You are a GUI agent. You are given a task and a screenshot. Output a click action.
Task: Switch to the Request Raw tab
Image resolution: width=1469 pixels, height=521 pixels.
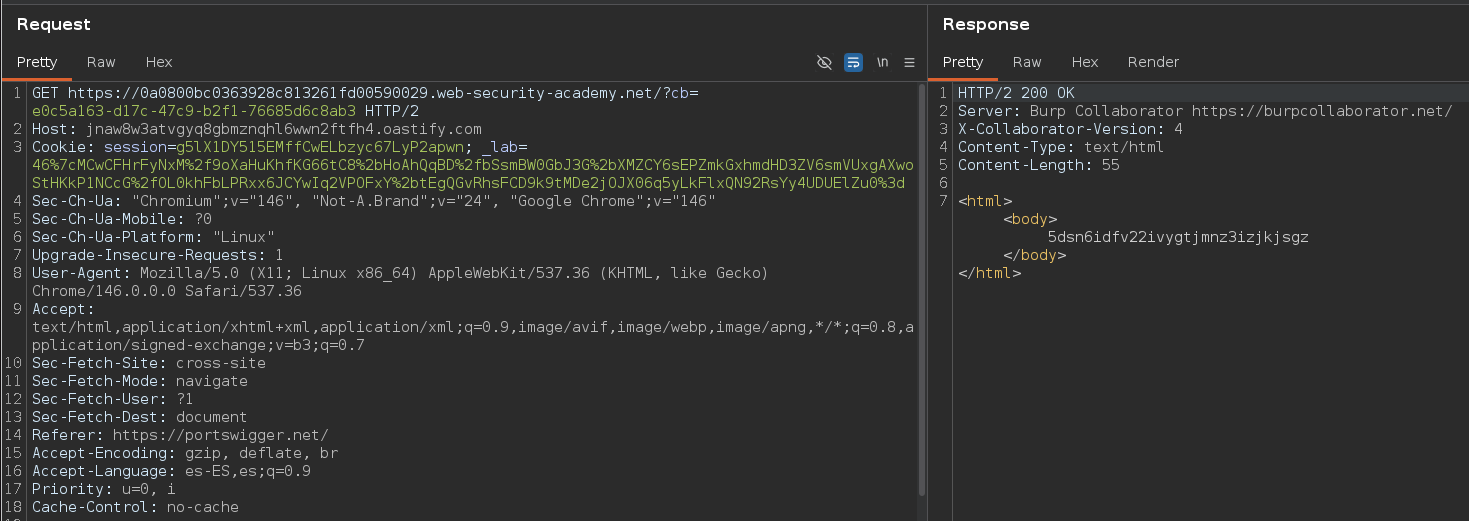click(x=101, y=62)
